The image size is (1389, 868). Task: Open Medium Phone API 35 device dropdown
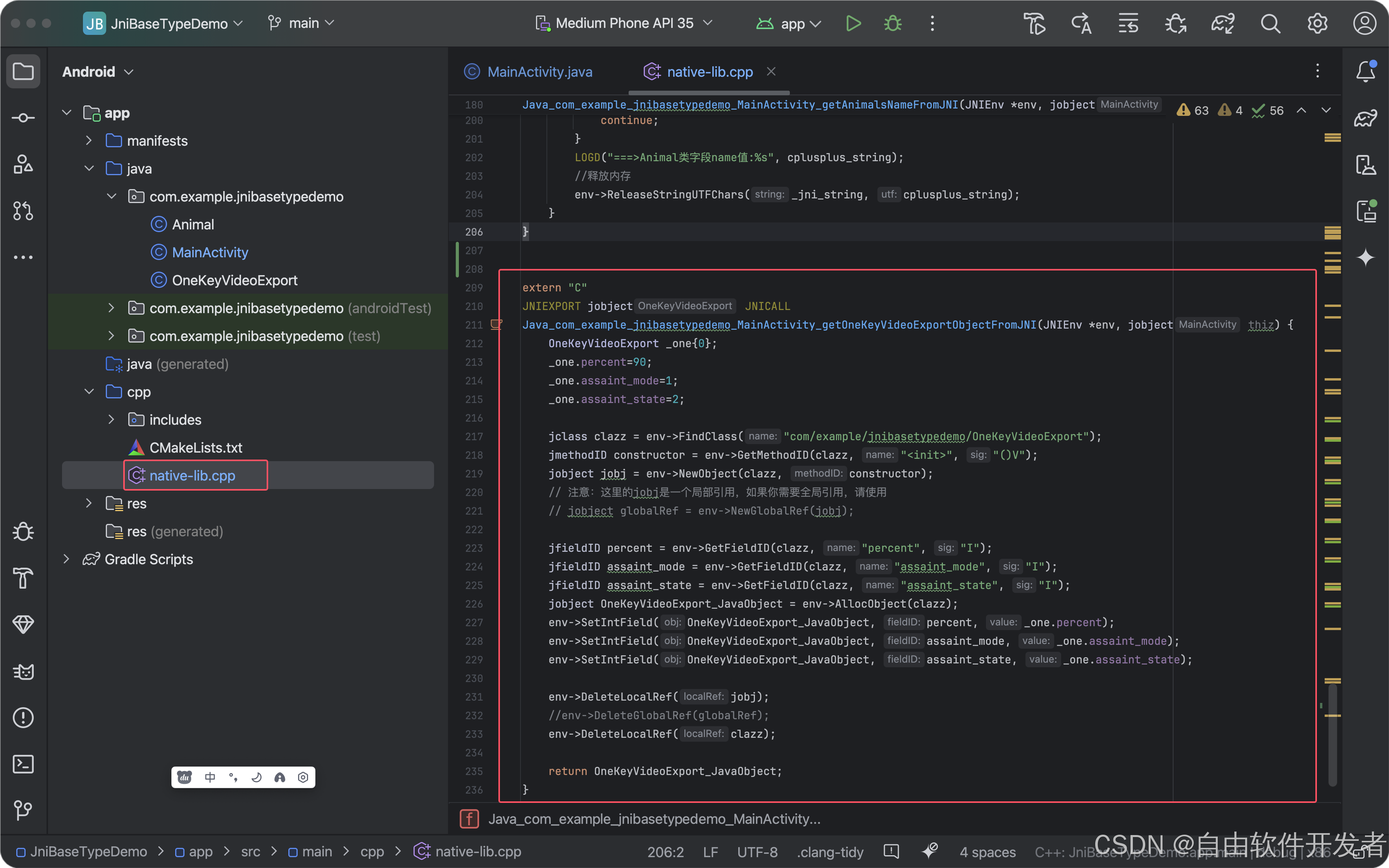click(624, 24)
